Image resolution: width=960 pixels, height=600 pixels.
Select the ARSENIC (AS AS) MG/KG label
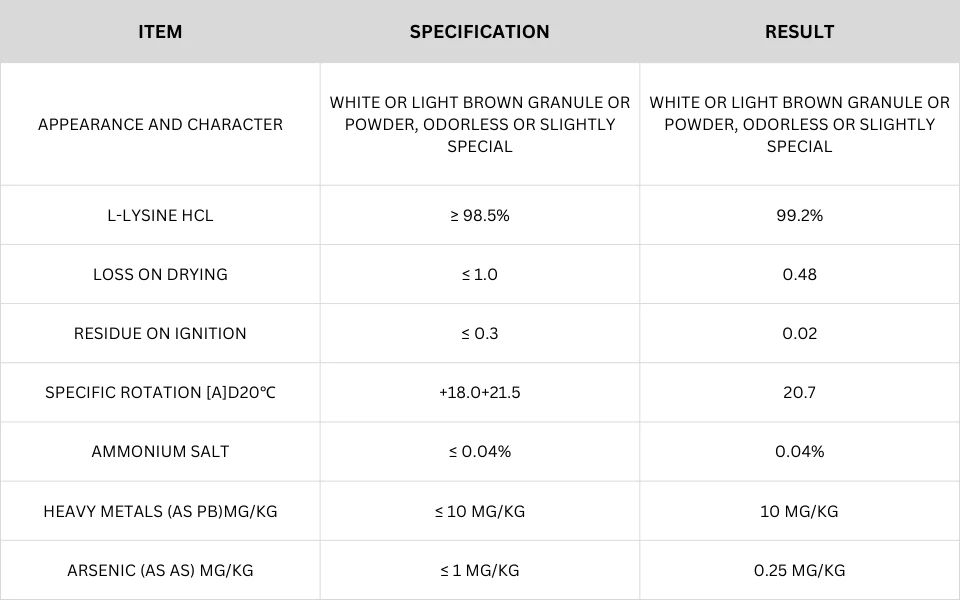160,571
